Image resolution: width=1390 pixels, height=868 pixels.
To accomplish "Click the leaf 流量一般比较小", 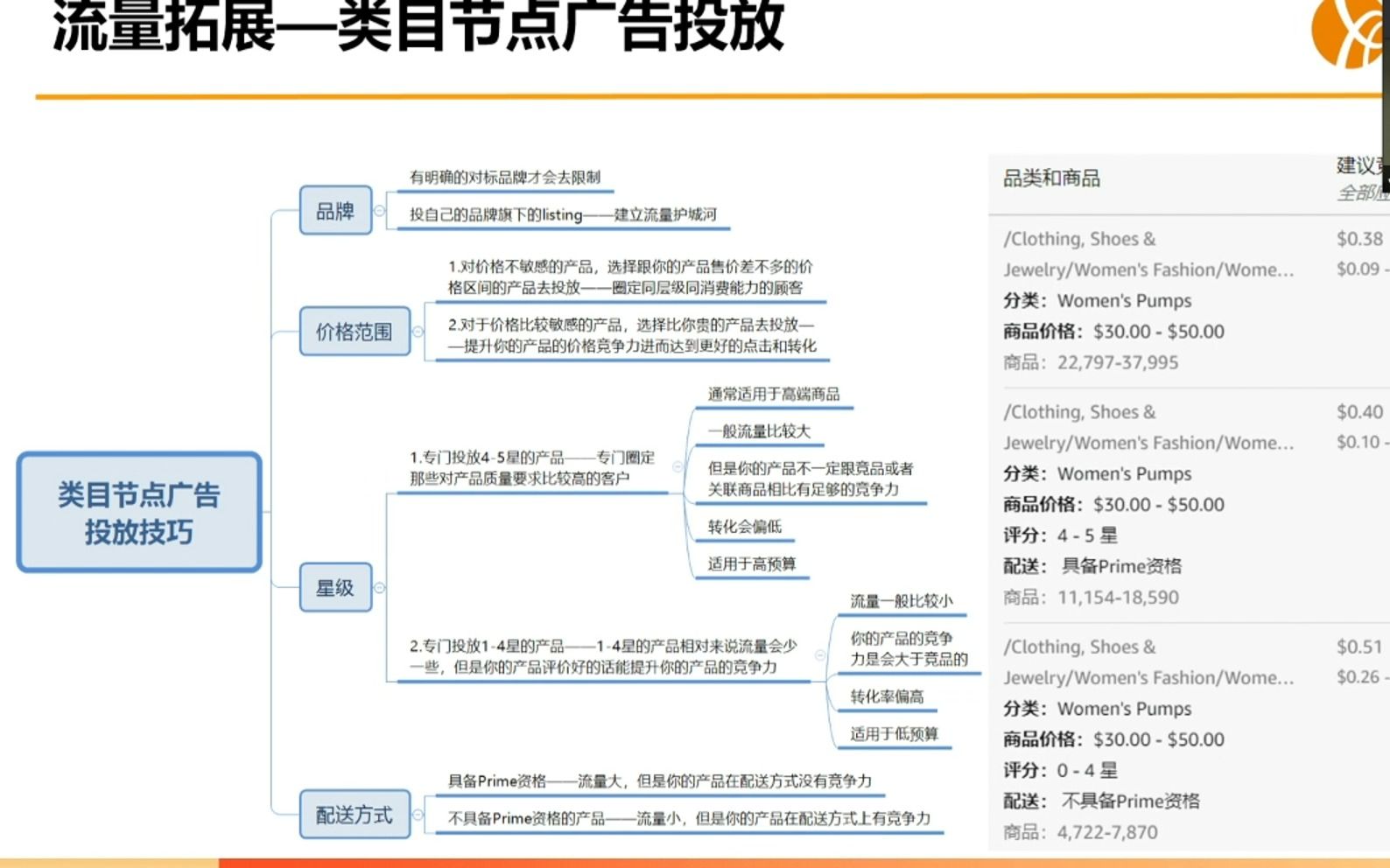I will click(902, 601).
